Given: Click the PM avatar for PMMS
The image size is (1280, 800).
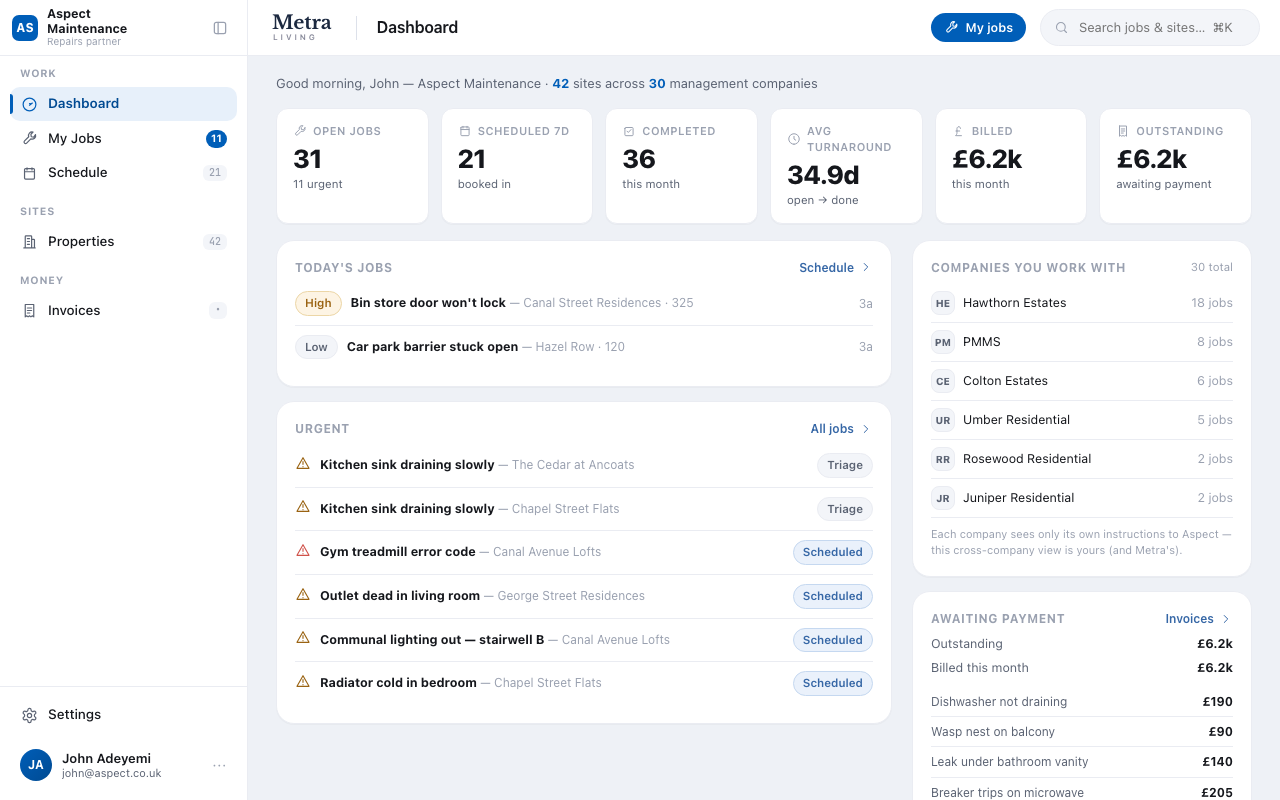Looking at the screenshot, I should click(x=943, y=342).
